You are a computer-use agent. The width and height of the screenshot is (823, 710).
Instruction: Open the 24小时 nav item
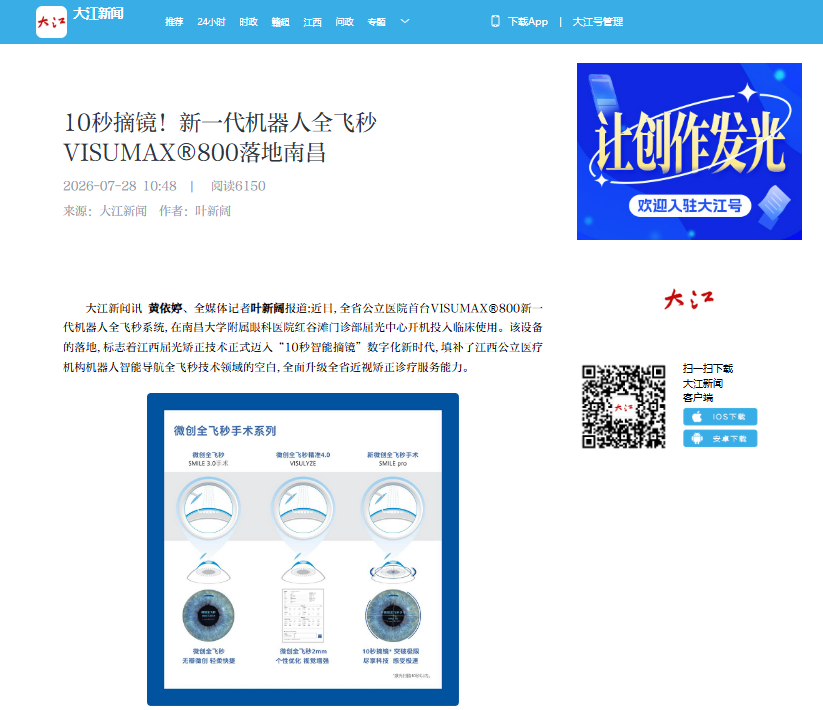click(211, 22)
